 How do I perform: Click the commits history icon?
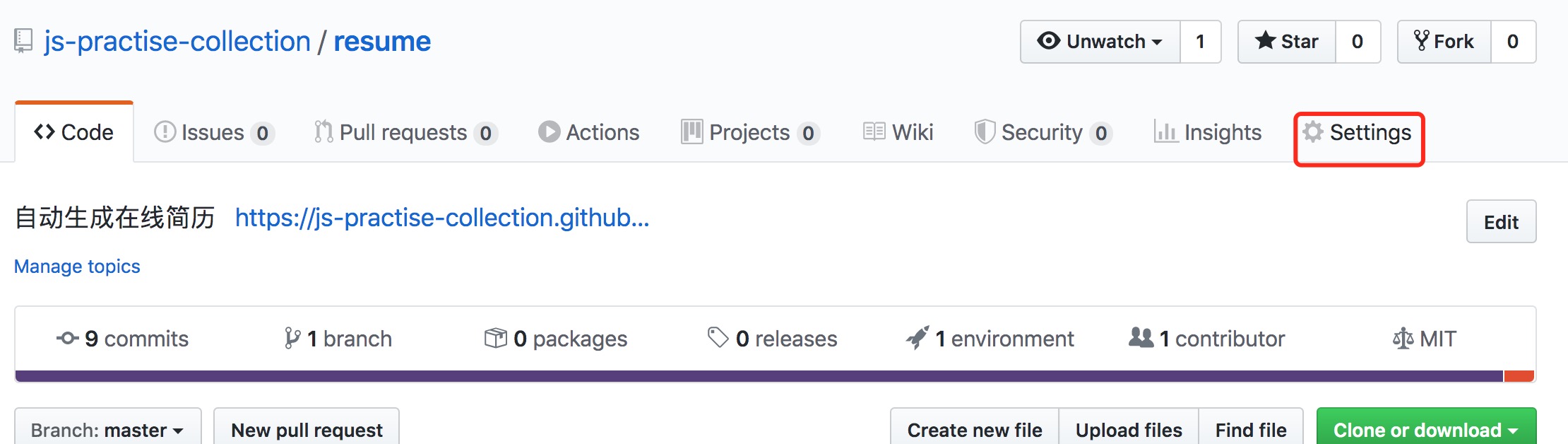[x=68, y=339]
